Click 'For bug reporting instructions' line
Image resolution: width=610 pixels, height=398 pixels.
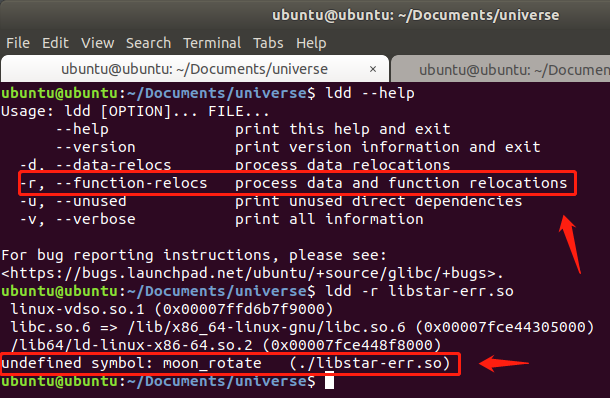[x=194, y=255]
